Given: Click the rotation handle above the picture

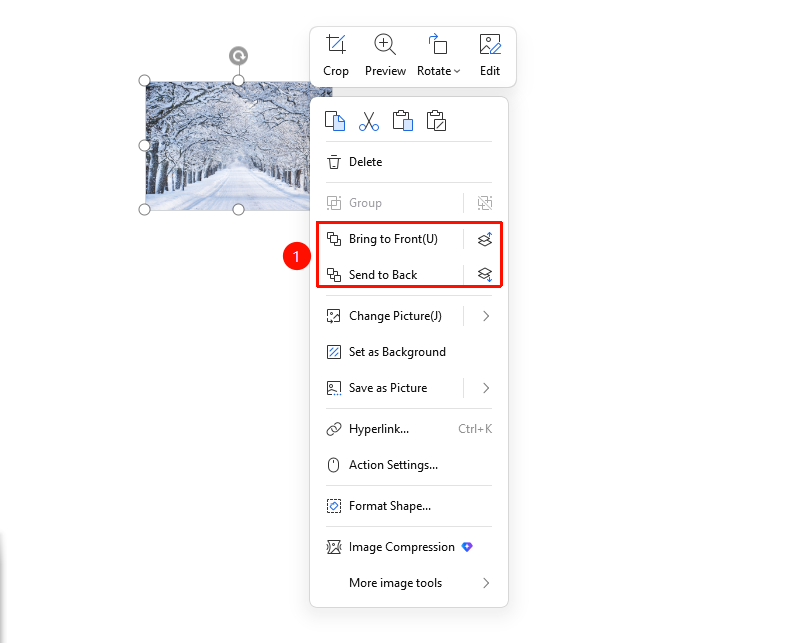Looking at the screenshot, I should pyautogui.click(x=238, y=55).
